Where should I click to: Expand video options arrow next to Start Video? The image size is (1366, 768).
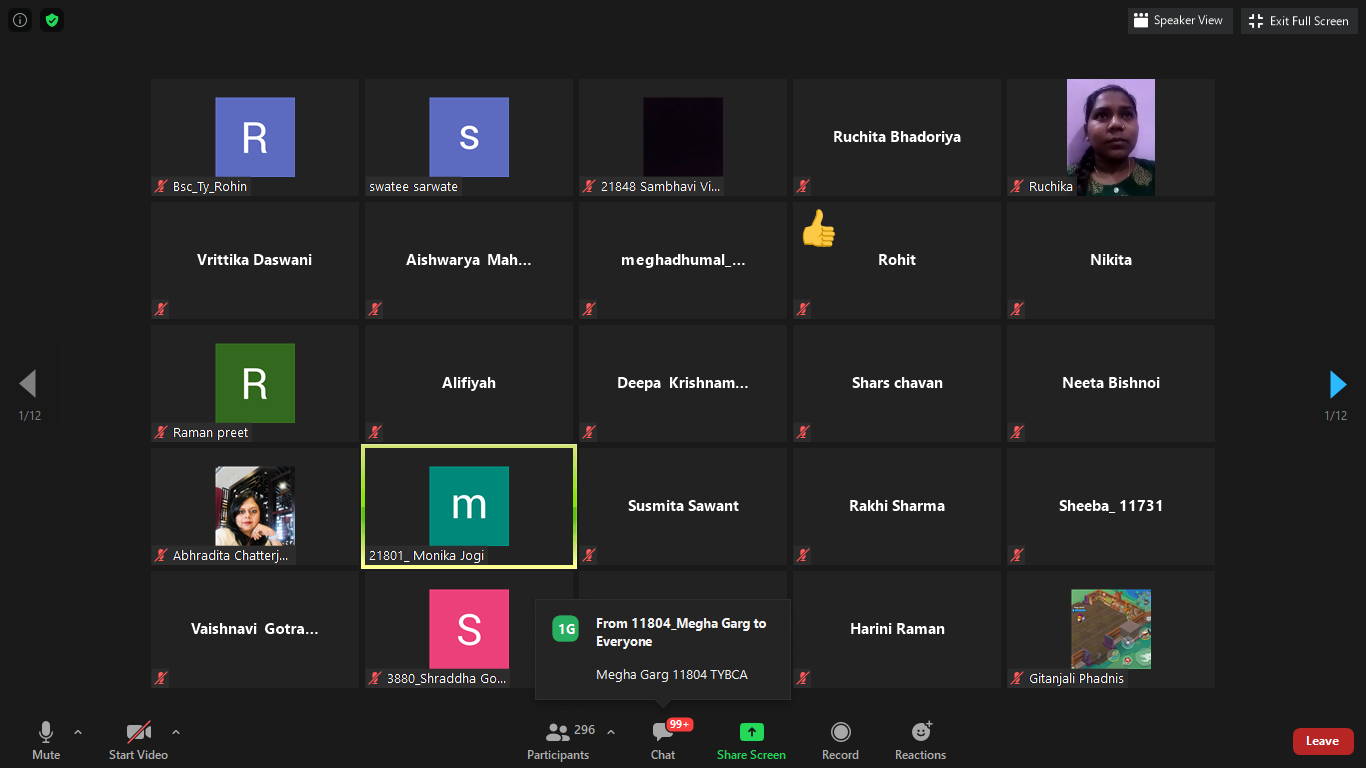[176, 732]
